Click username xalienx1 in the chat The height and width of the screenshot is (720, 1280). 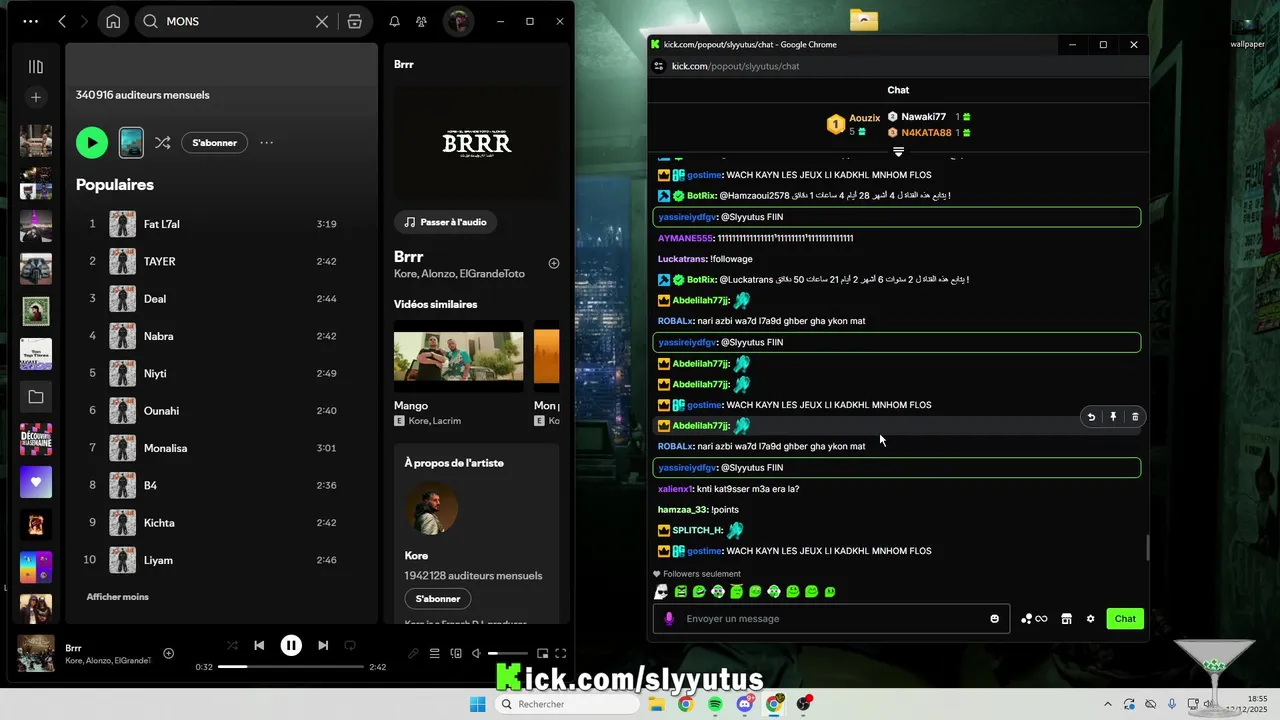(675, 489)
